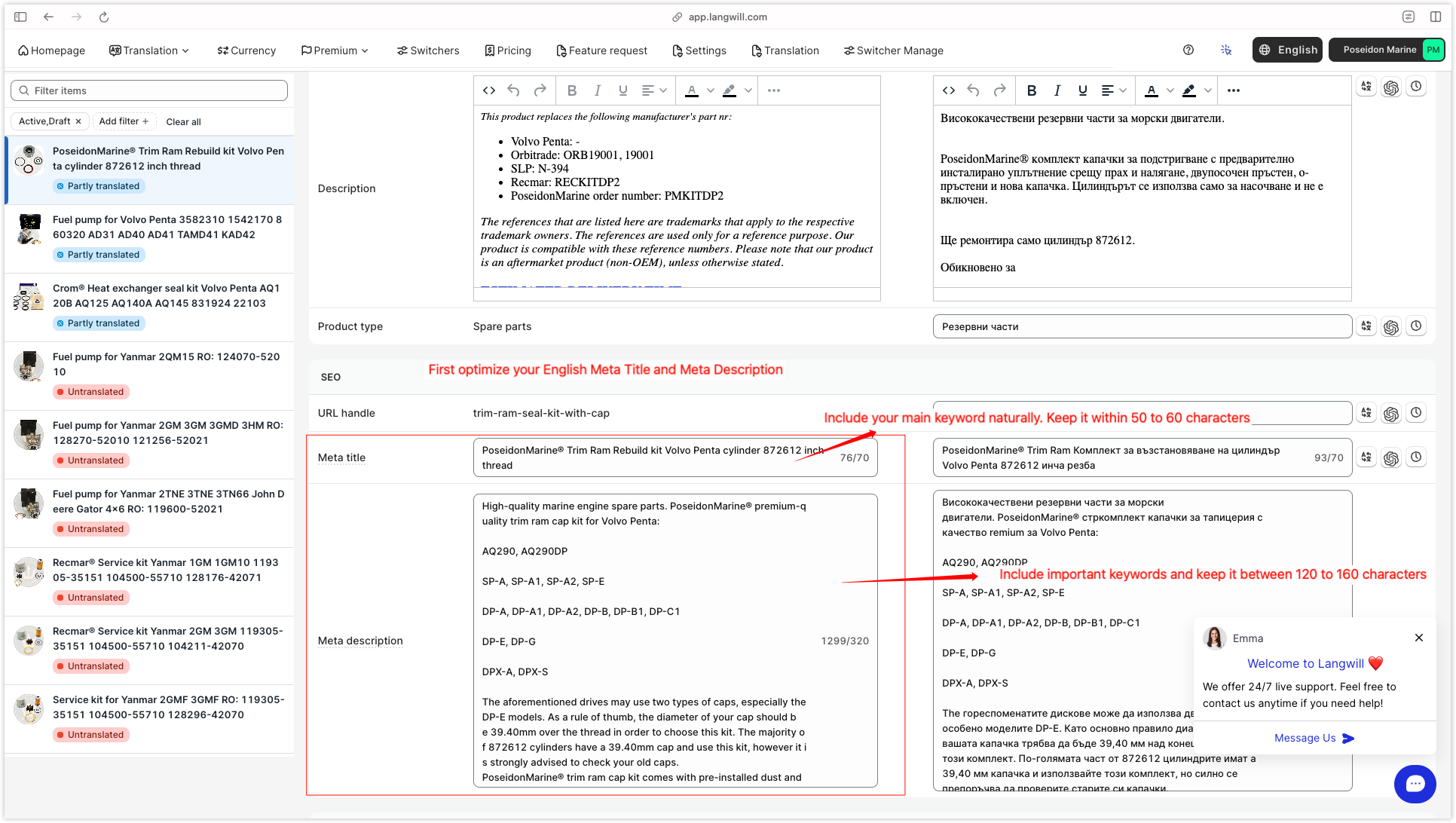
Task: Machine-translate the Product type field
Action: [1366, 326]
